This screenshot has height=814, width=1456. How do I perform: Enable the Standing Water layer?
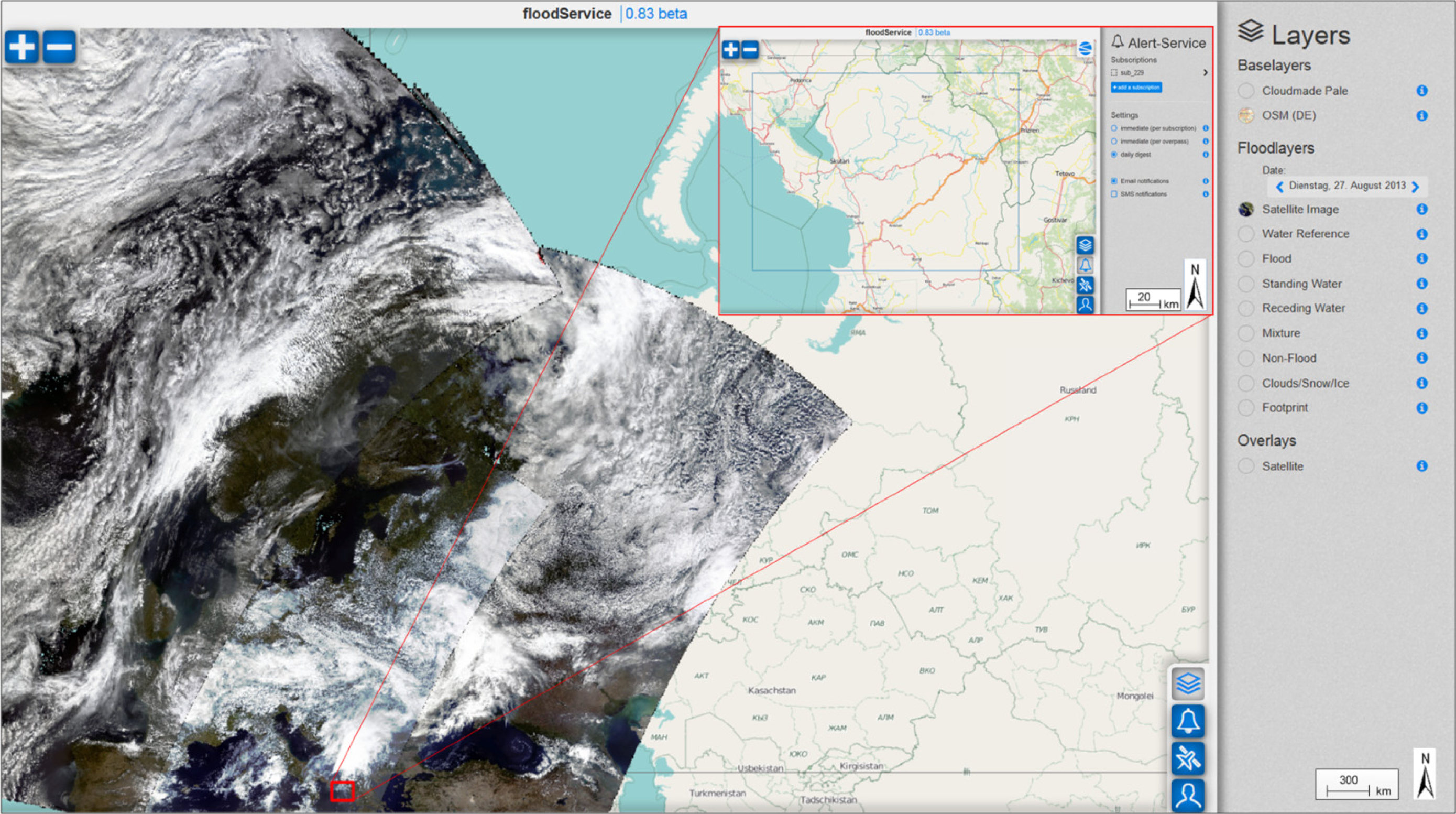tap(1246, 284)
